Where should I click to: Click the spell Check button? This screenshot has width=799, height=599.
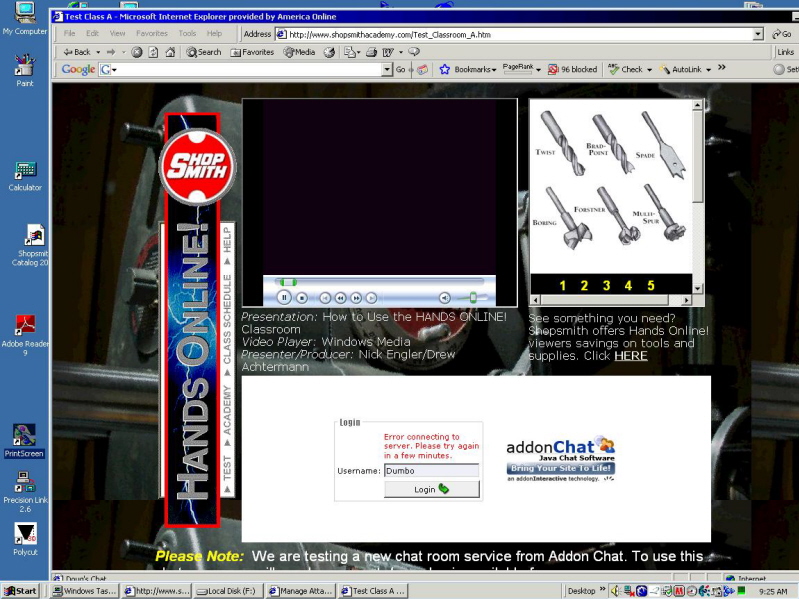626,69
